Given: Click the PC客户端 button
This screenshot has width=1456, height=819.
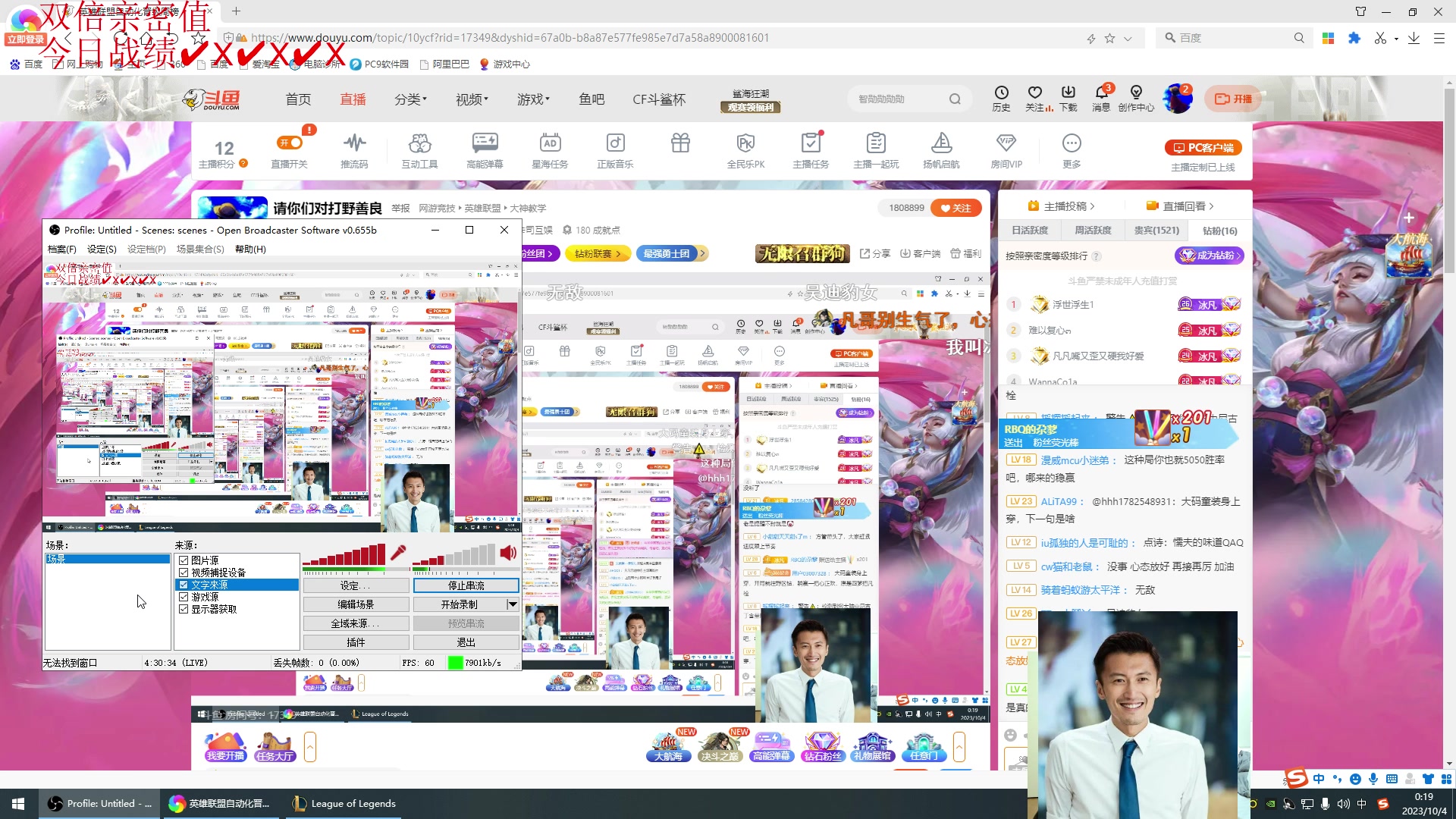Looking at the screenshot, I should point(1203,148).
